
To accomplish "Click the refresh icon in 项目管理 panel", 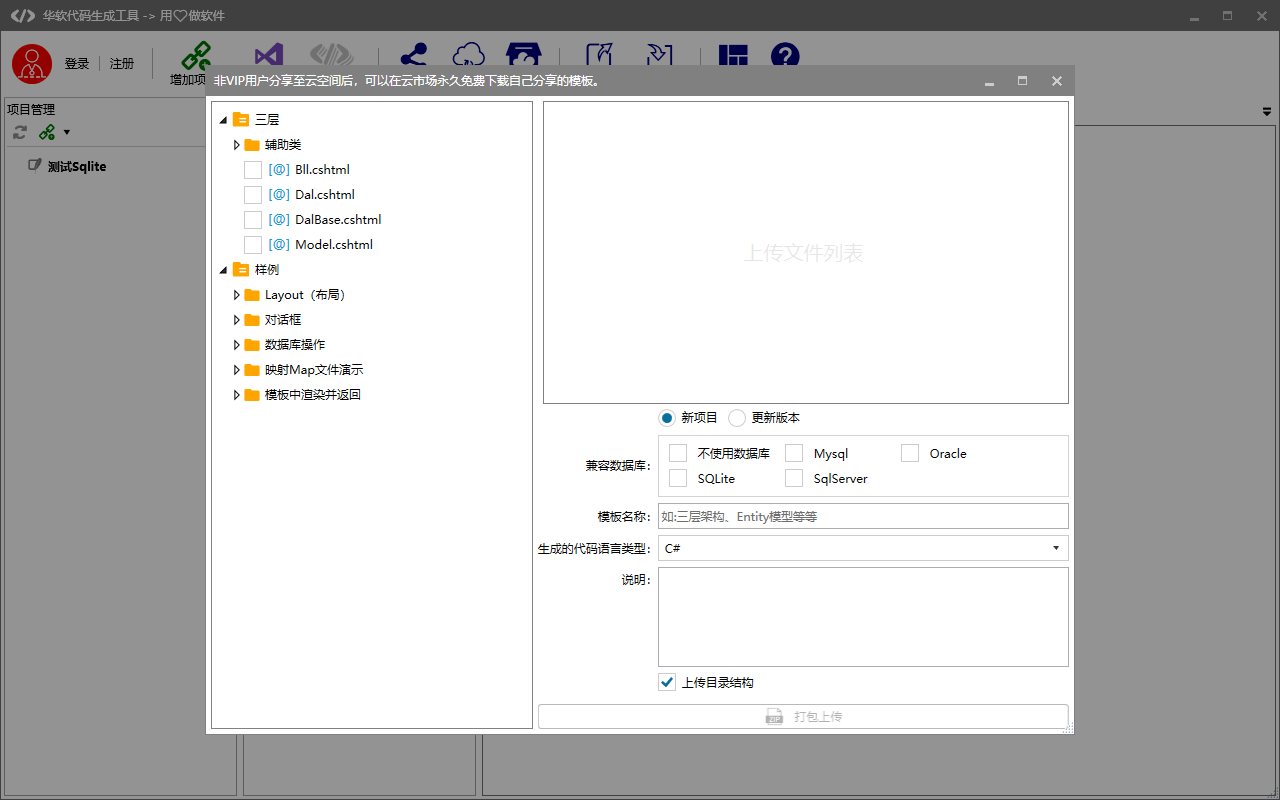I will click(x=20, y=132).
